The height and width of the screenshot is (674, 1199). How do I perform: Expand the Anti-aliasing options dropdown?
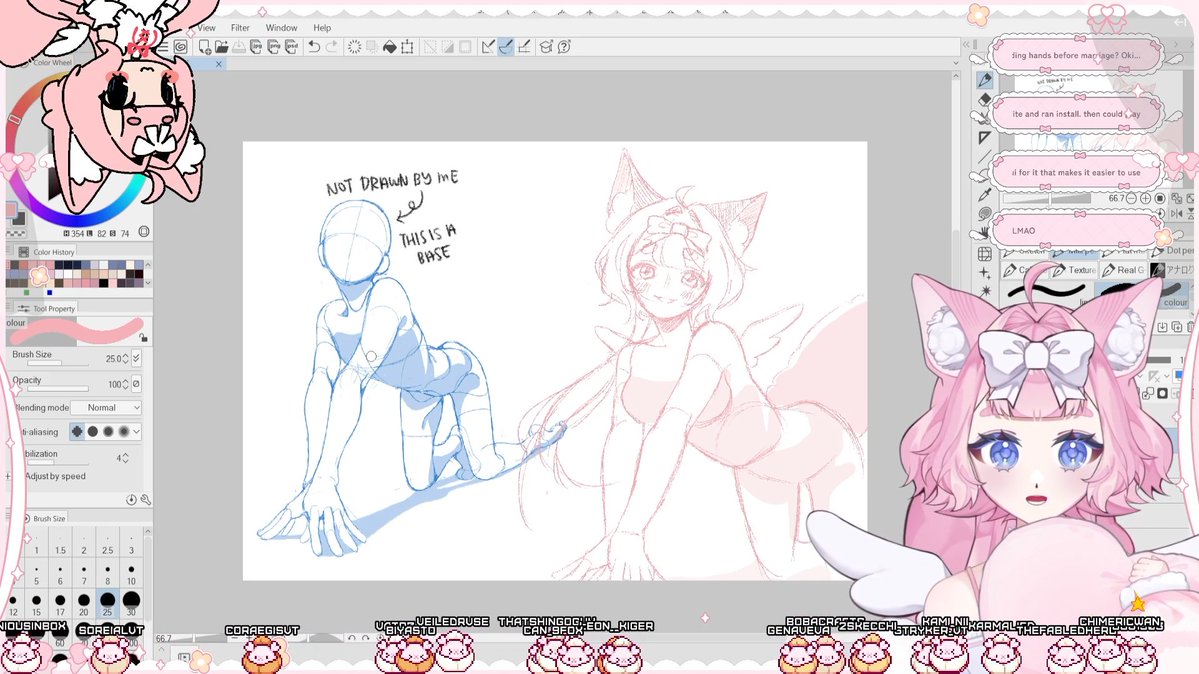point(136,432)
